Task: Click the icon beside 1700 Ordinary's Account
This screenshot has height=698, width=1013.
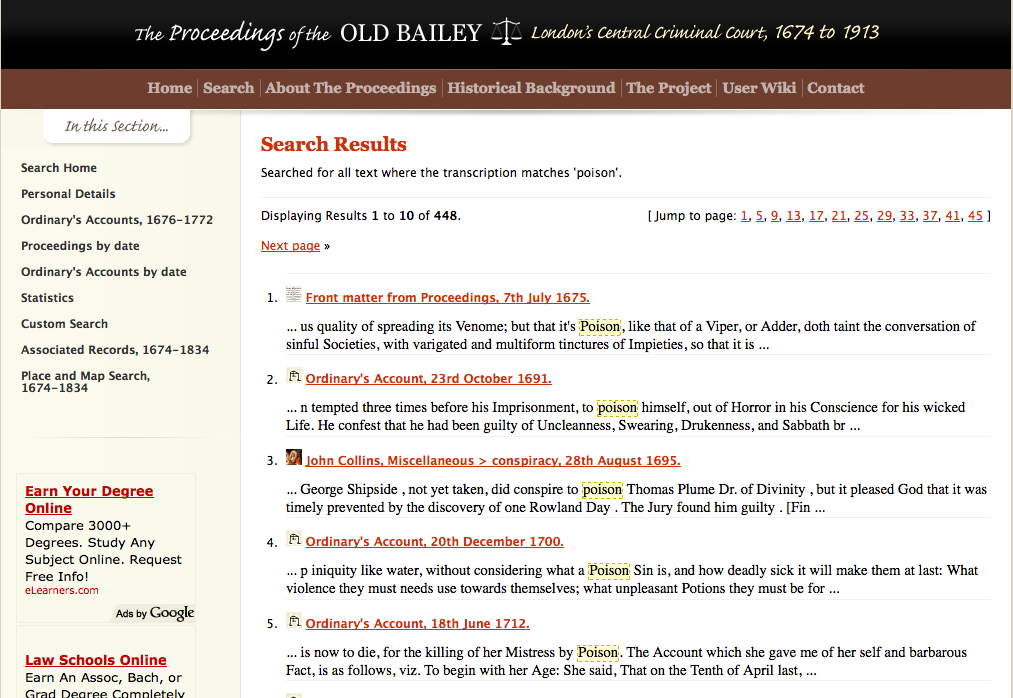Action: click(294, 540)
